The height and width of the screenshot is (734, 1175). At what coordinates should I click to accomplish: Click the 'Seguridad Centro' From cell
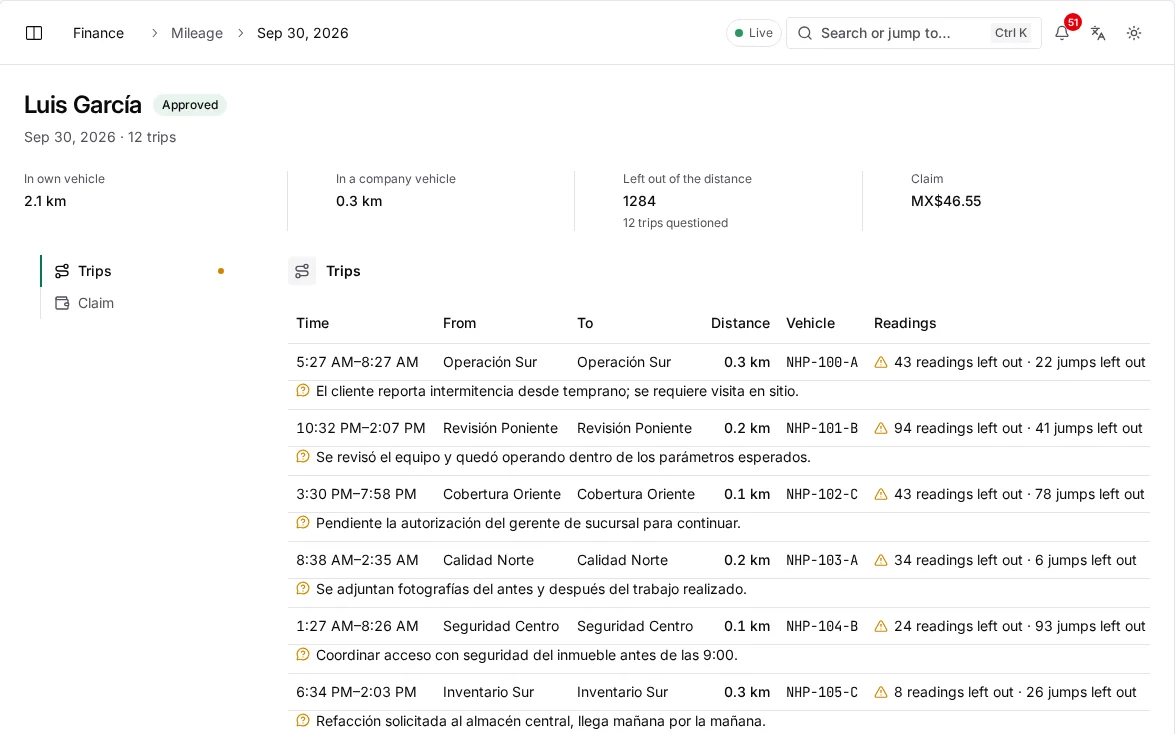pos(501,626)
